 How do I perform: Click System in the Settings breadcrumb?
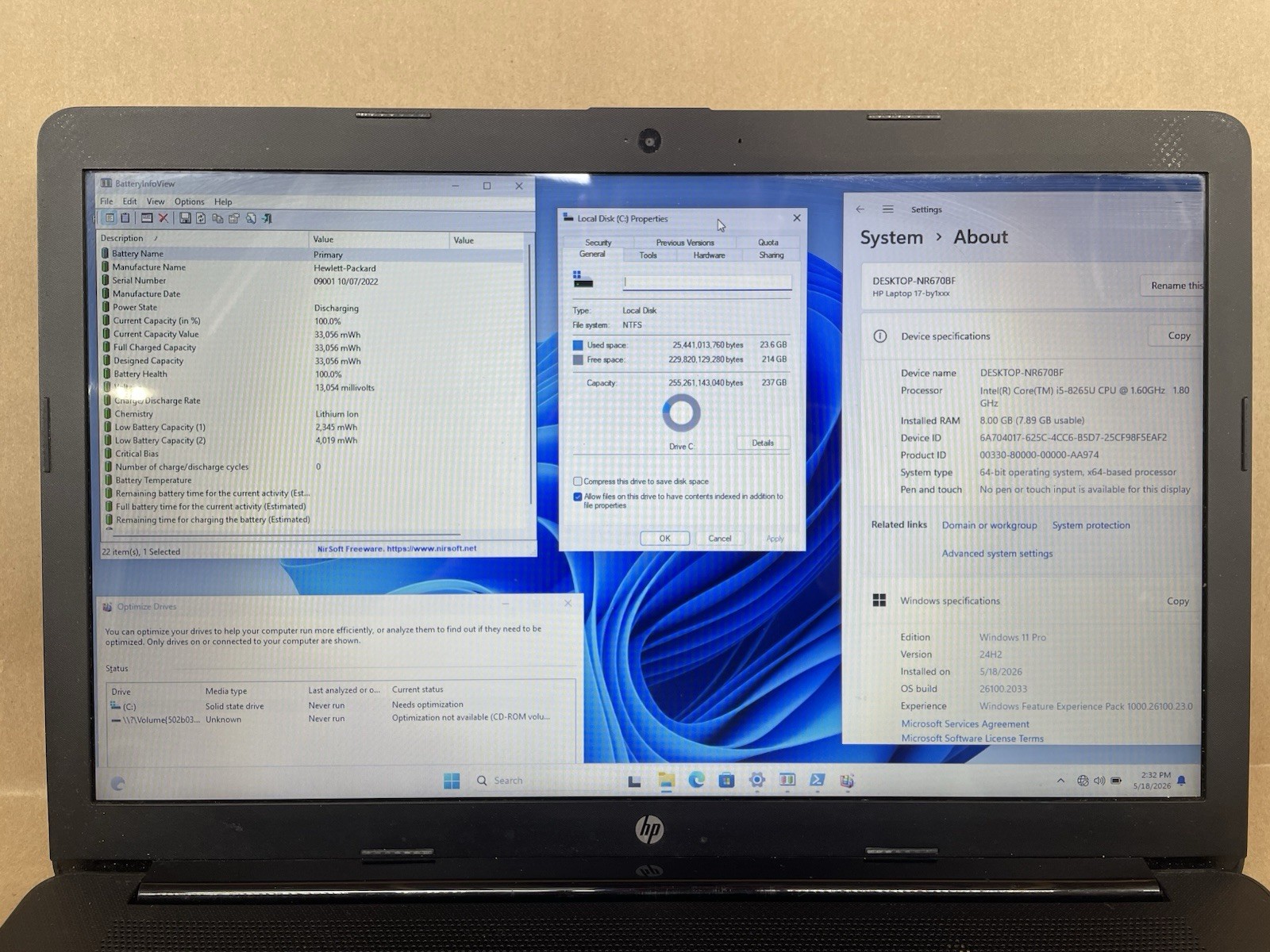click(x=891, y=237)
